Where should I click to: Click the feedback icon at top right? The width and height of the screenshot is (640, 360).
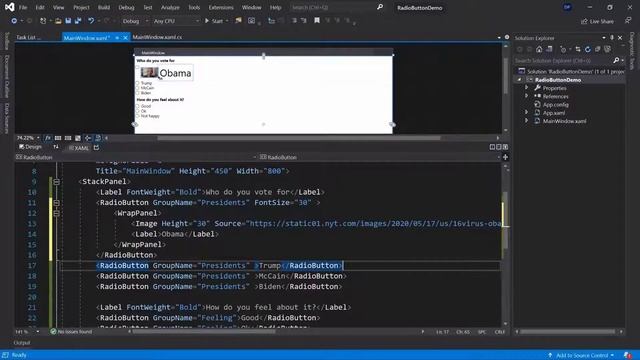628,20
